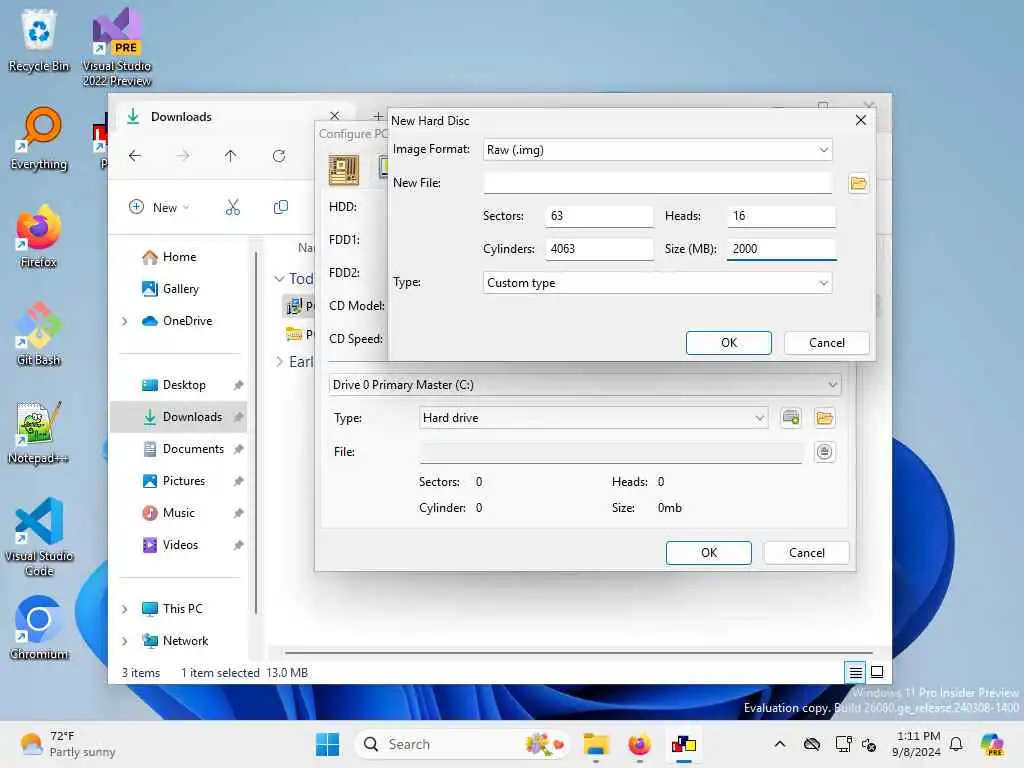
Task: Click Cancel in Configure PC dialog
Action: click(x=807, y=553)
